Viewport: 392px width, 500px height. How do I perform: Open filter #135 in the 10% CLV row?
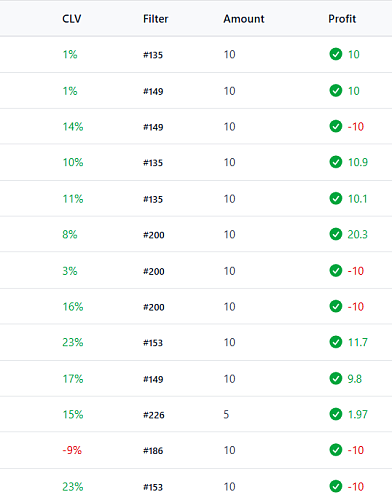pos(153,163)
